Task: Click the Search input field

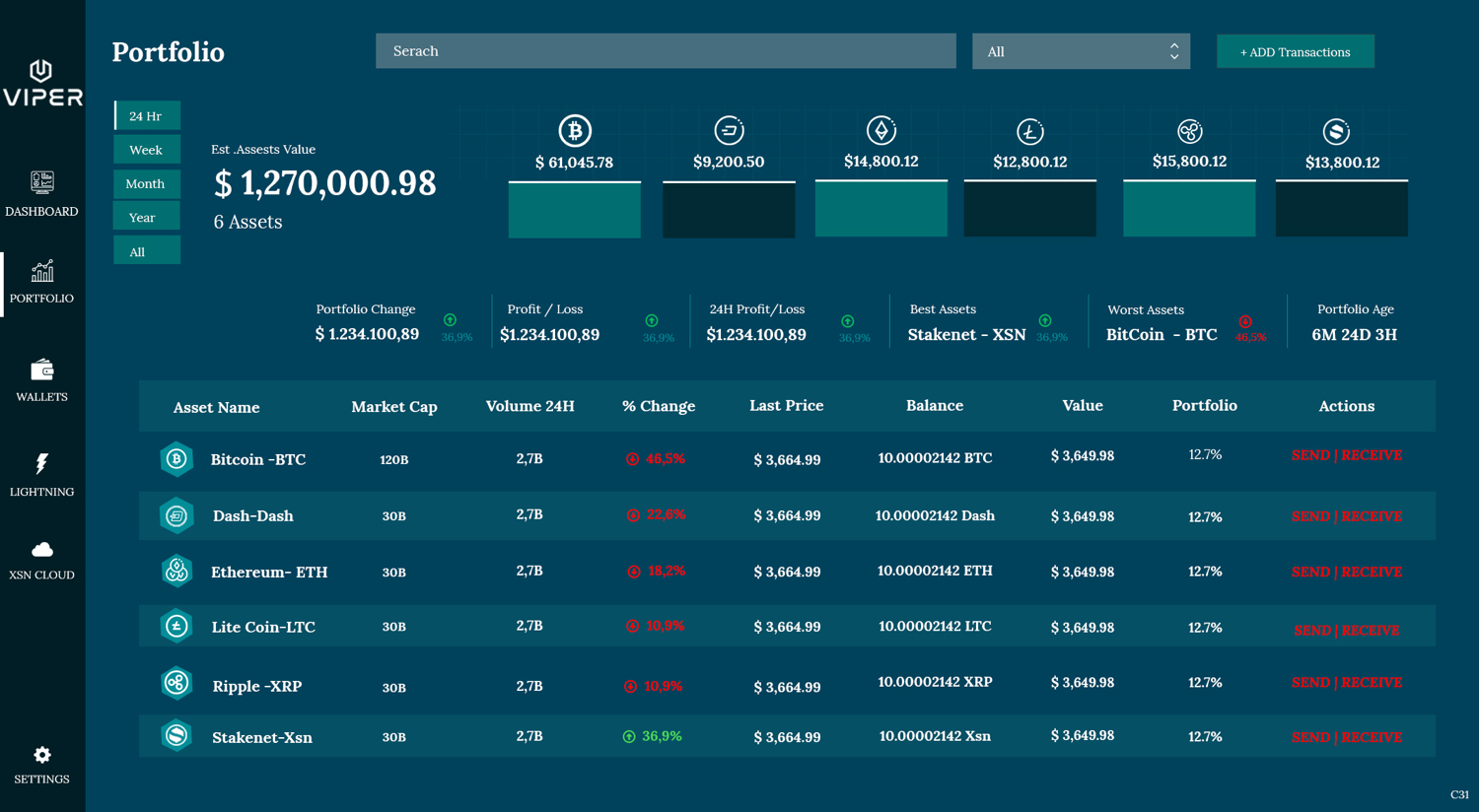Action: (666, 51)
